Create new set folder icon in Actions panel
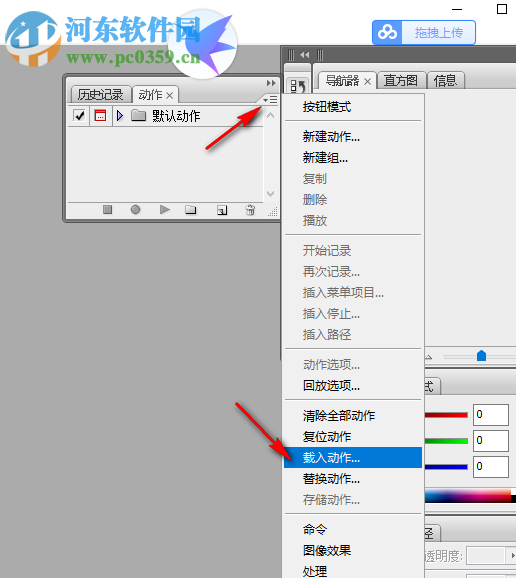The width and height of the screenshot is (516, 578). click(x=191, y=210)
